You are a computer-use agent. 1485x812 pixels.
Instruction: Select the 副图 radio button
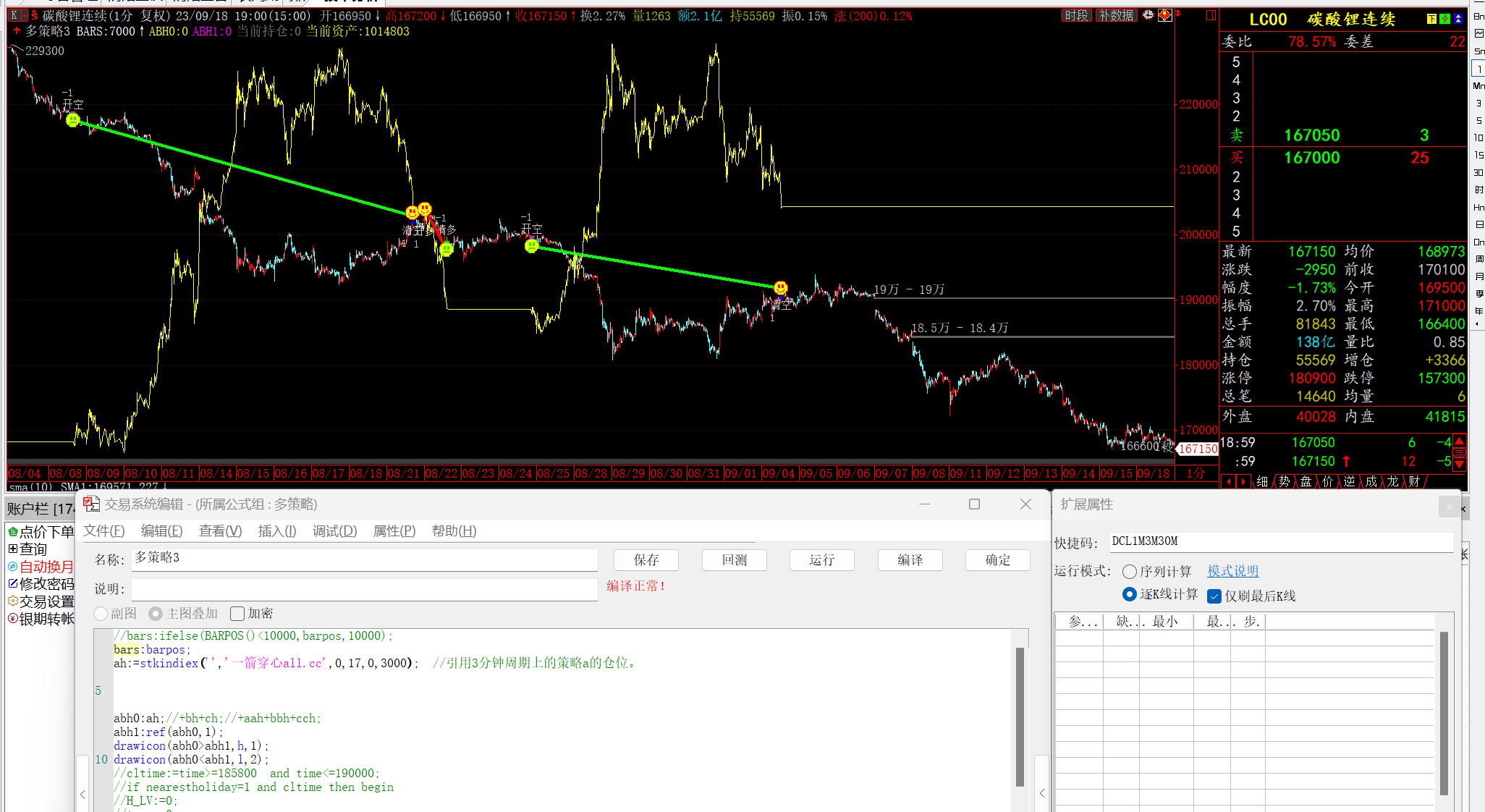[101, 614]
